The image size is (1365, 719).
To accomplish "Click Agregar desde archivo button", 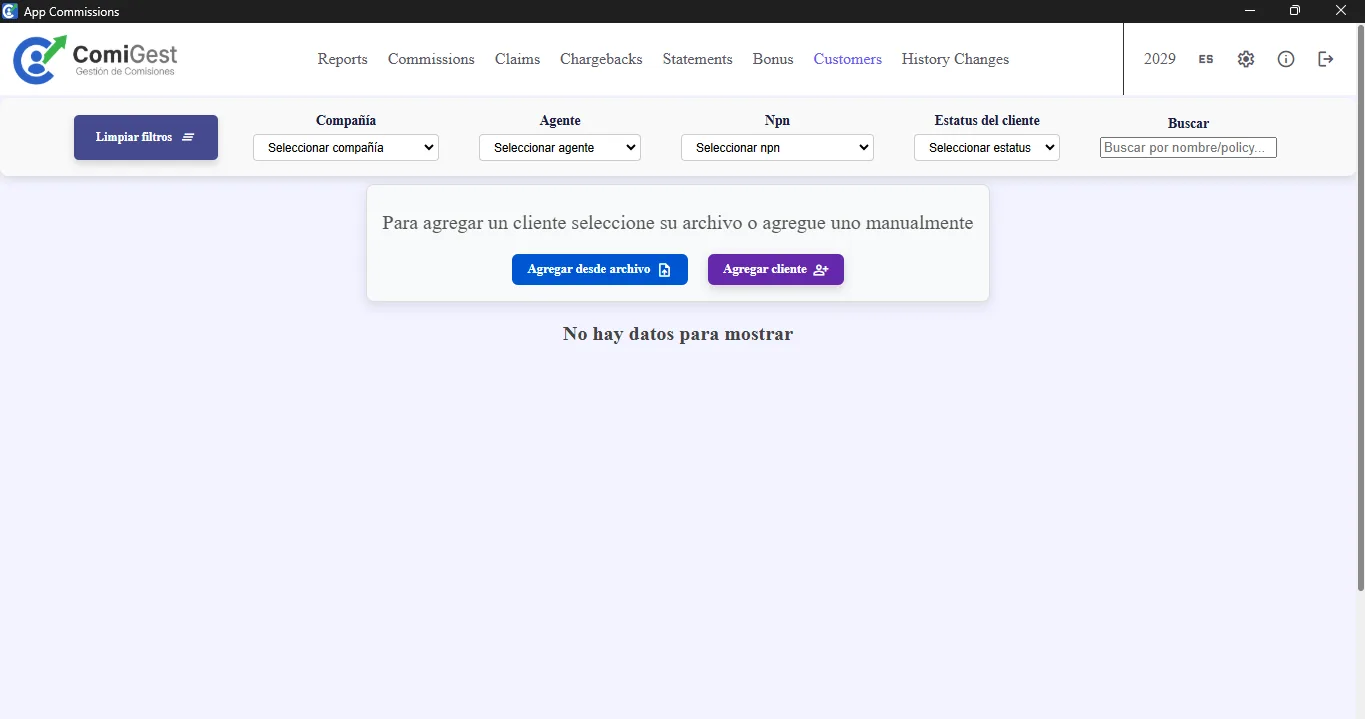I will 600,269.
